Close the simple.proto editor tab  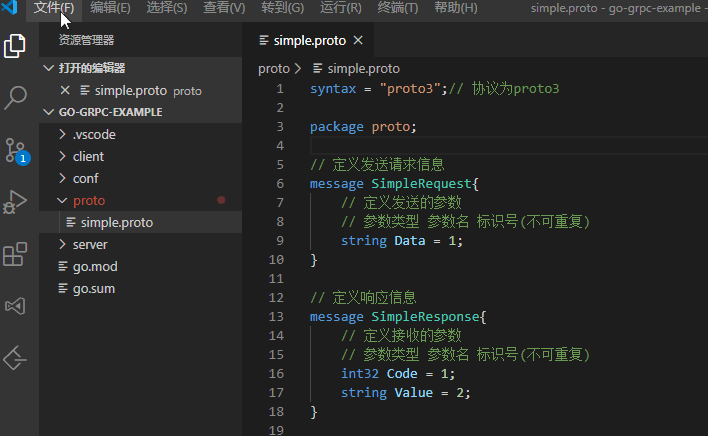(358, 41)
